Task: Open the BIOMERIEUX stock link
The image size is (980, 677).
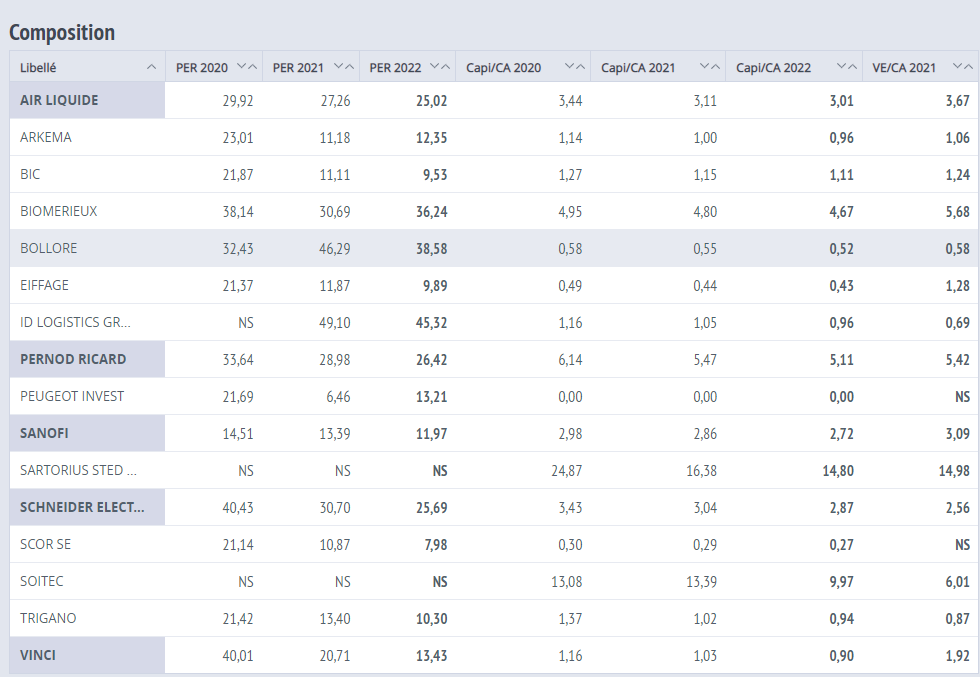Action: click(59, 211)
